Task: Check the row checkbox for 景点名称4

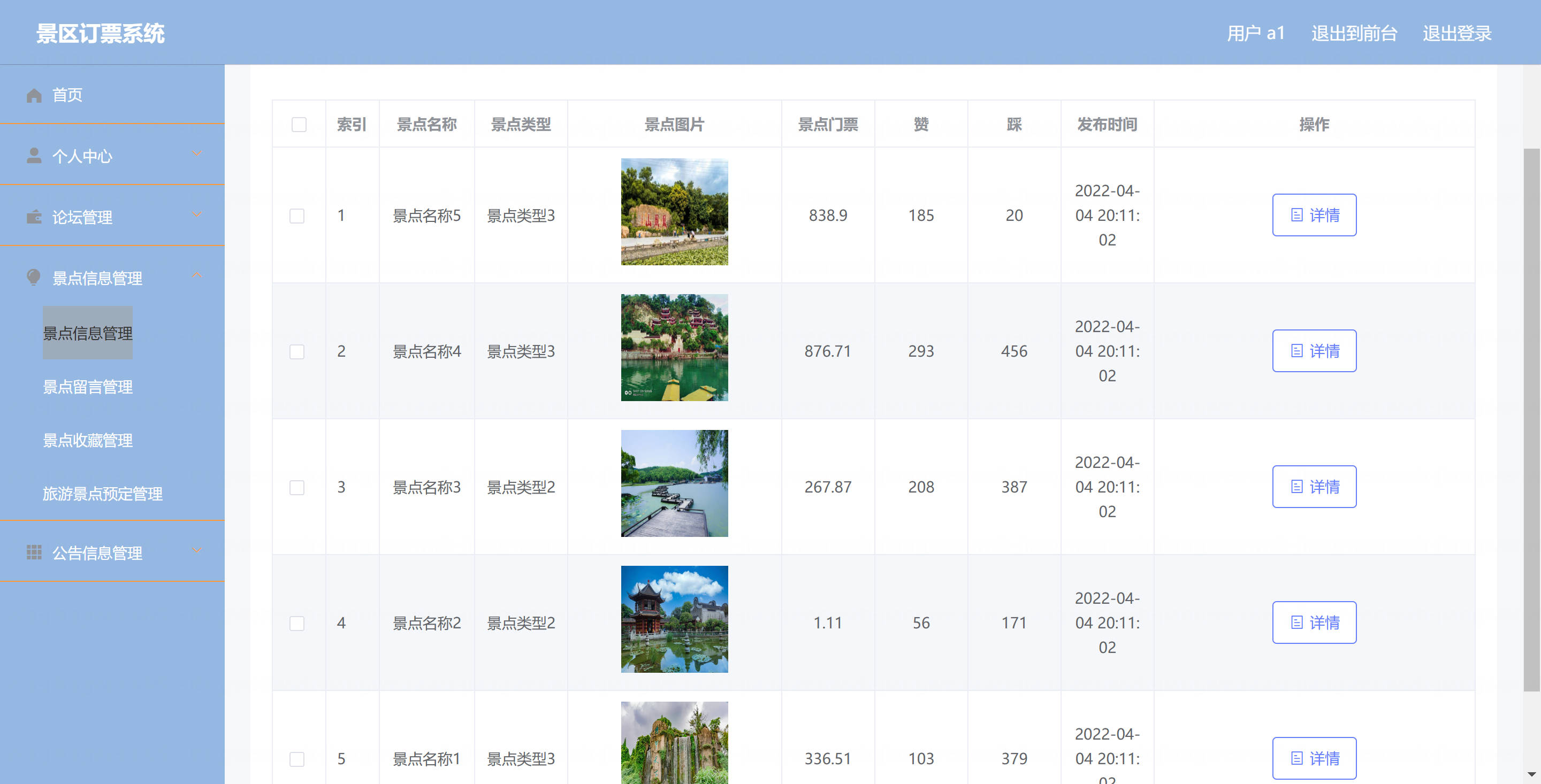Action: pos(297,351)
